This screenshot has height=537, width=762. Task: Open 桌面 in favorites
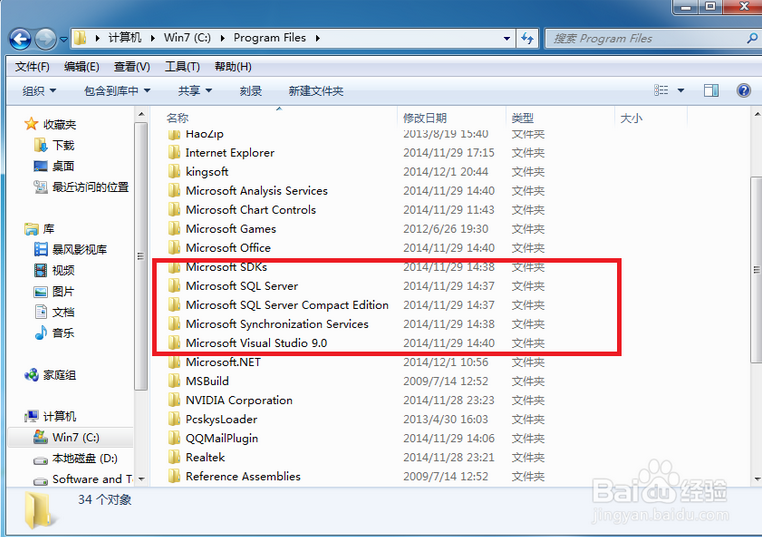point(63,166)
